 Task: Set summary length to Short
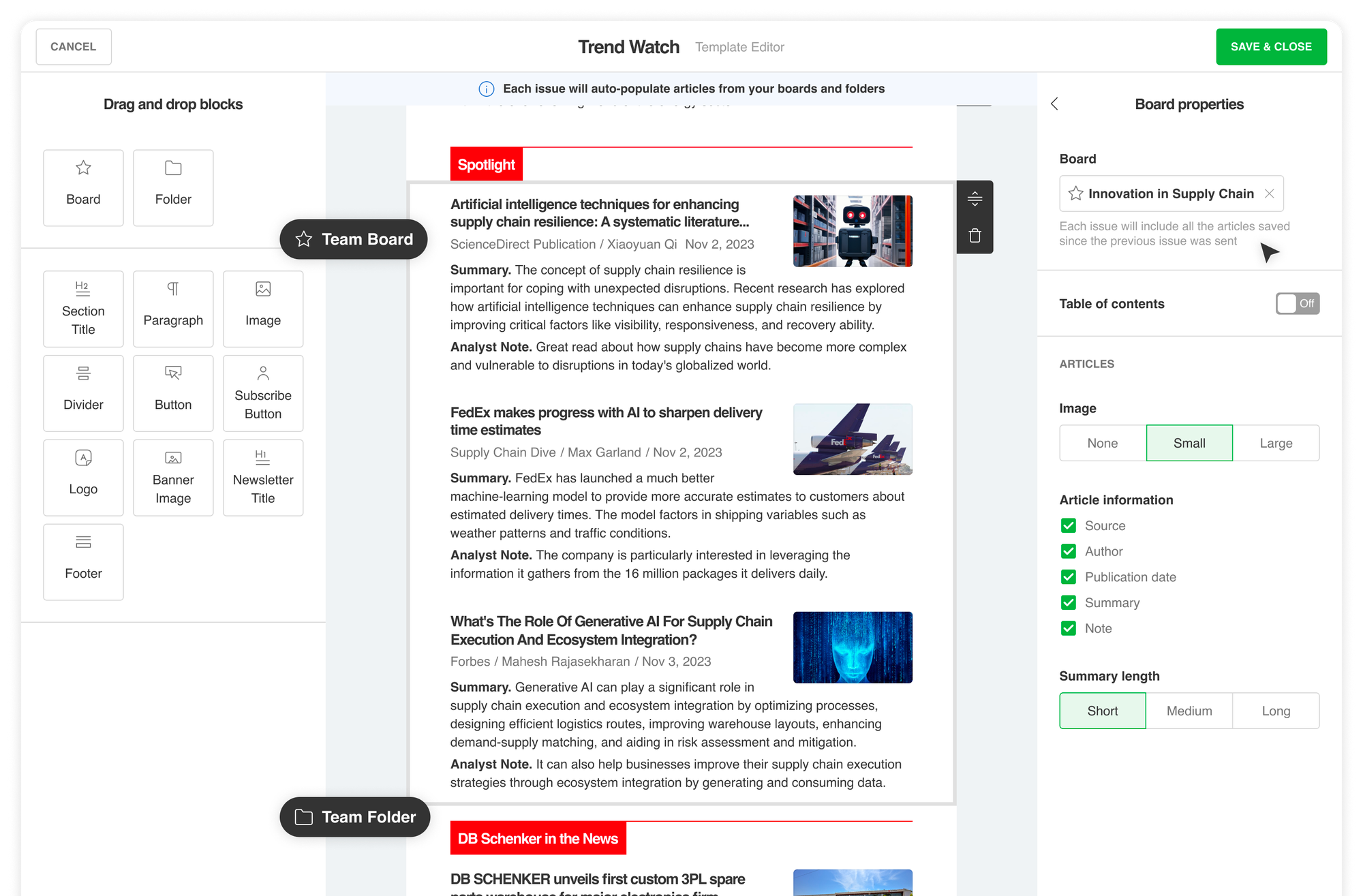point(1103,711)
